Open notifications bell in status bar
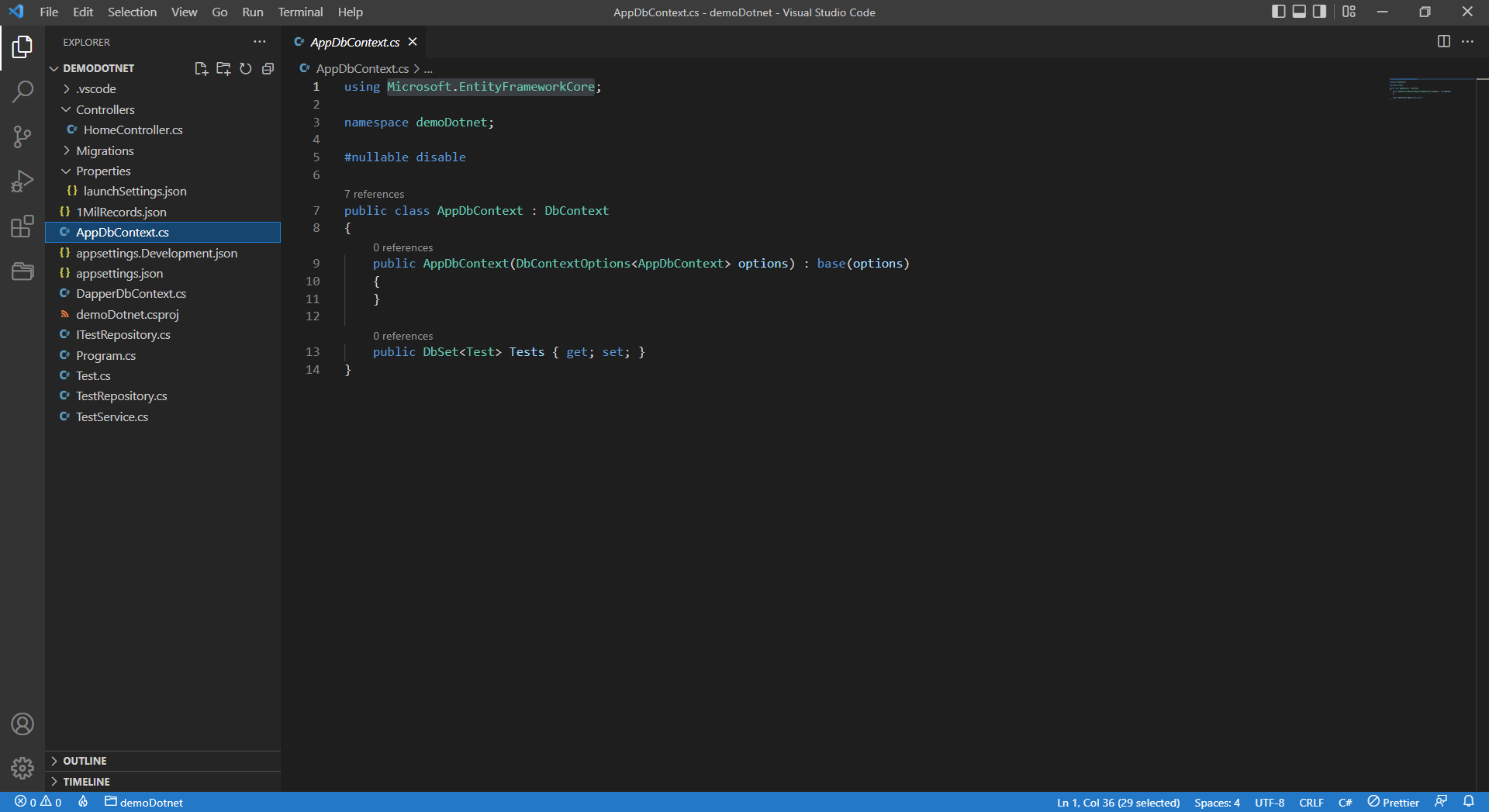This screenshot has width=1489, height=812. [1468, 802]
